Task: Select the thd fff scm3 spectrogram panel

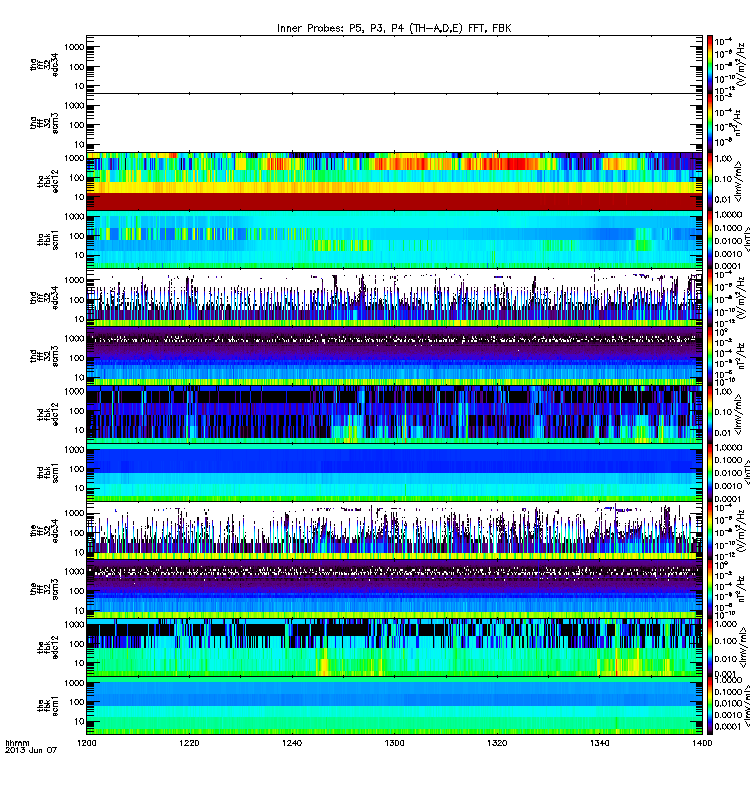Action: pyautogui.click(x=394, y=356)
